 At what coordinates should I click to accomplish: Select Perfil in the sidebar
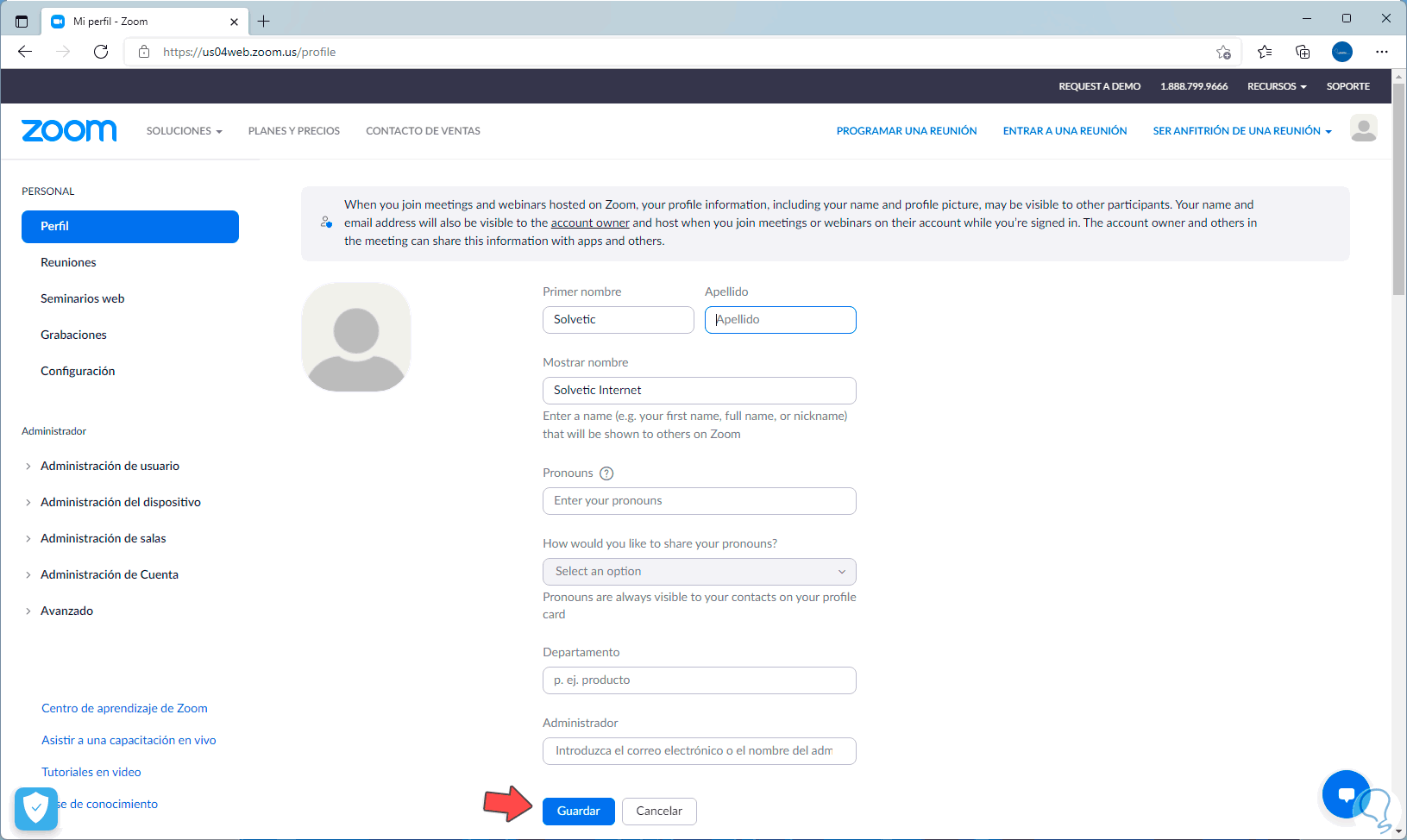click(x=130, y=227)
